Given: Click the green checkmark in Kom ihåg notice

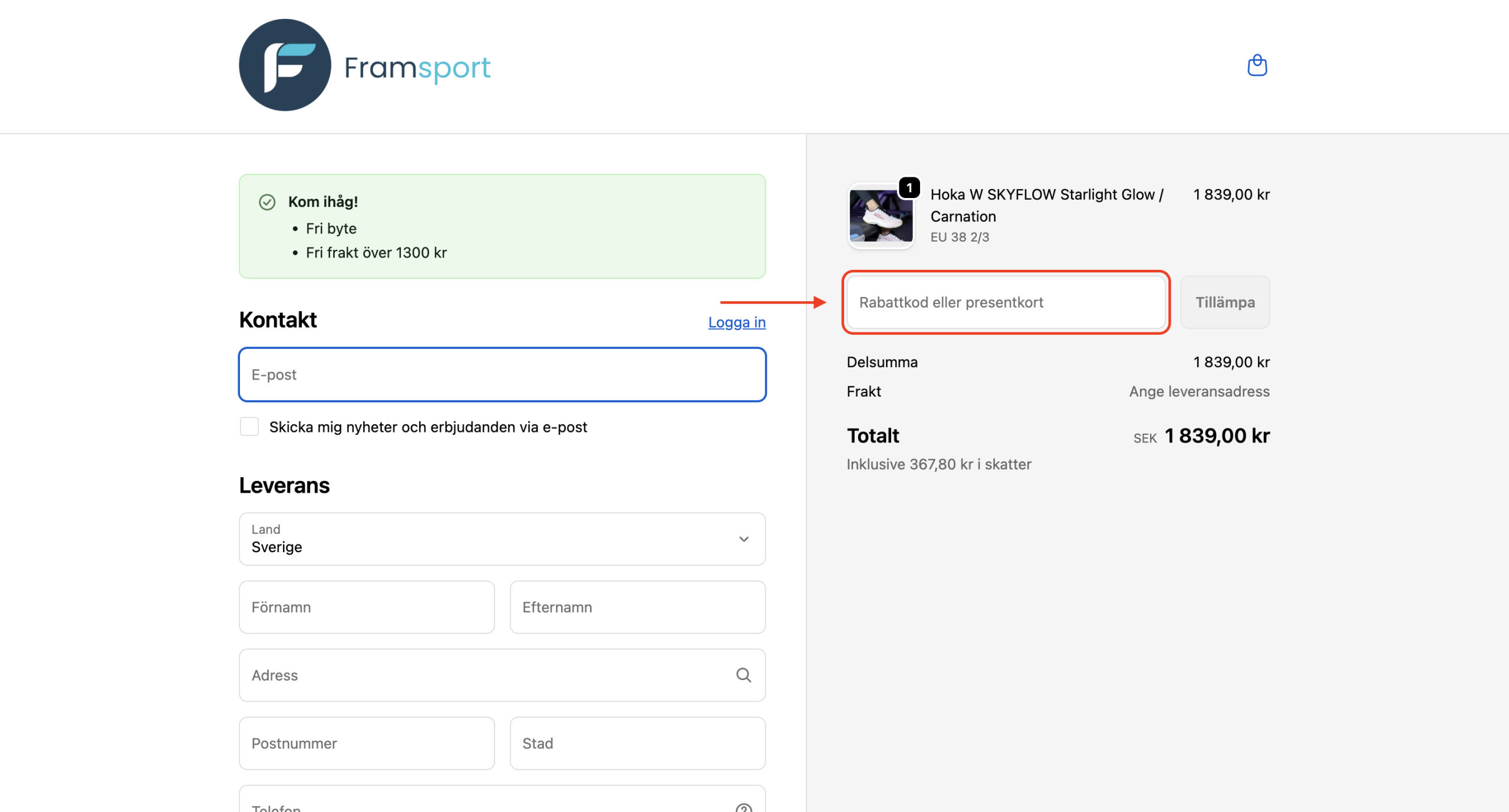Looking at the screenshot, I should [x=267, y=202].
